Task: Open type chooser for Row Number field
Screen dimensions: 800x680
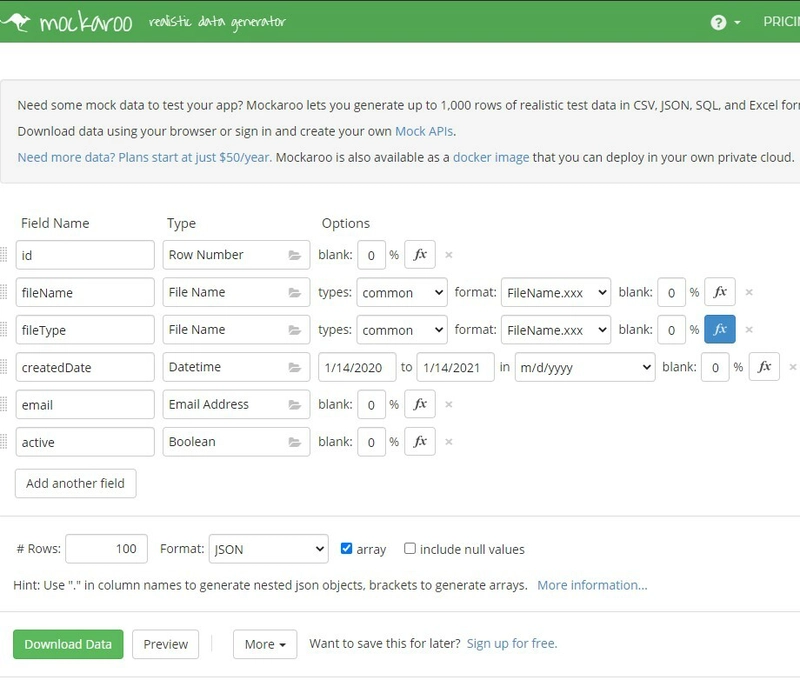Action: coord(294,255)
